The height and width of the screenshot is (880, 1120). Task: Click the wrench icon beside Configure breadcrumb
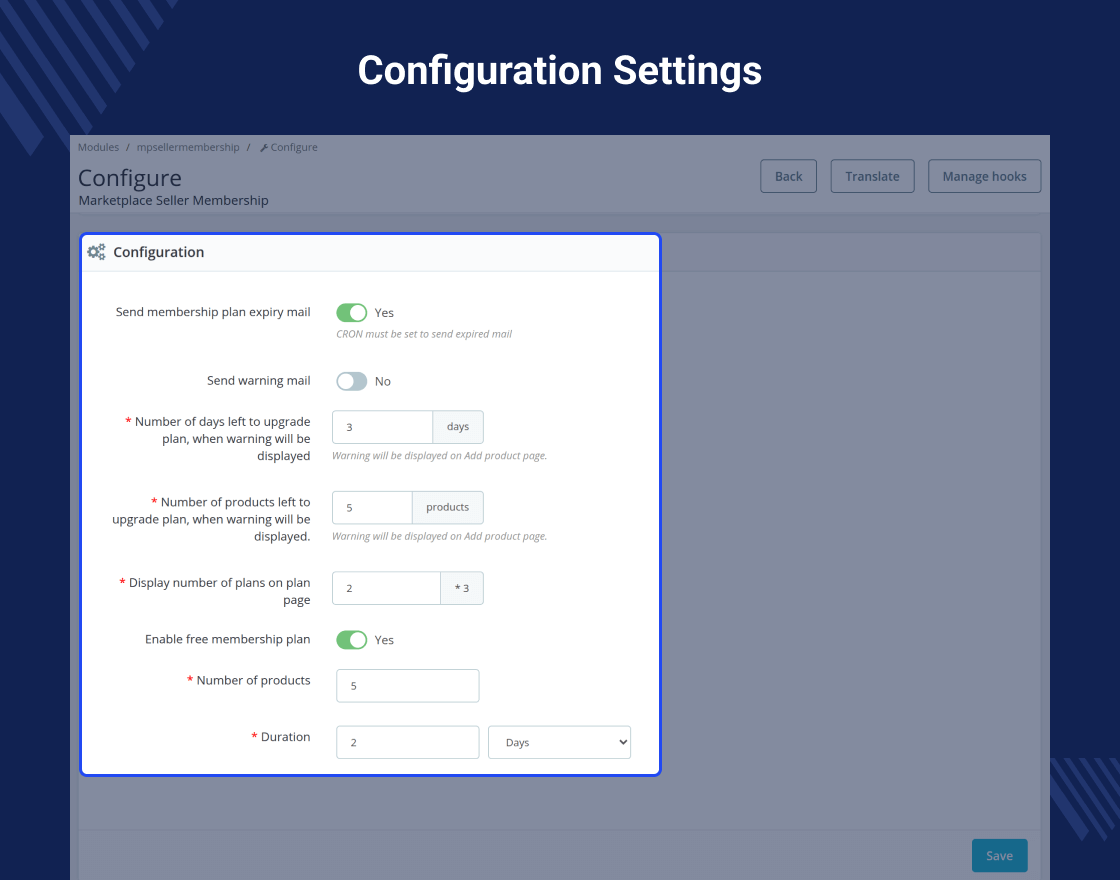(x=264, y=148)
